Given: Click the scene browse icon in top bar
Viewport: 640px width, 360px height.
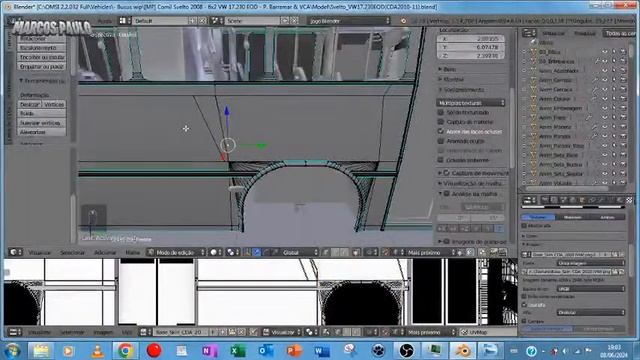Looking at the screenshot, I should click(216, 20).
